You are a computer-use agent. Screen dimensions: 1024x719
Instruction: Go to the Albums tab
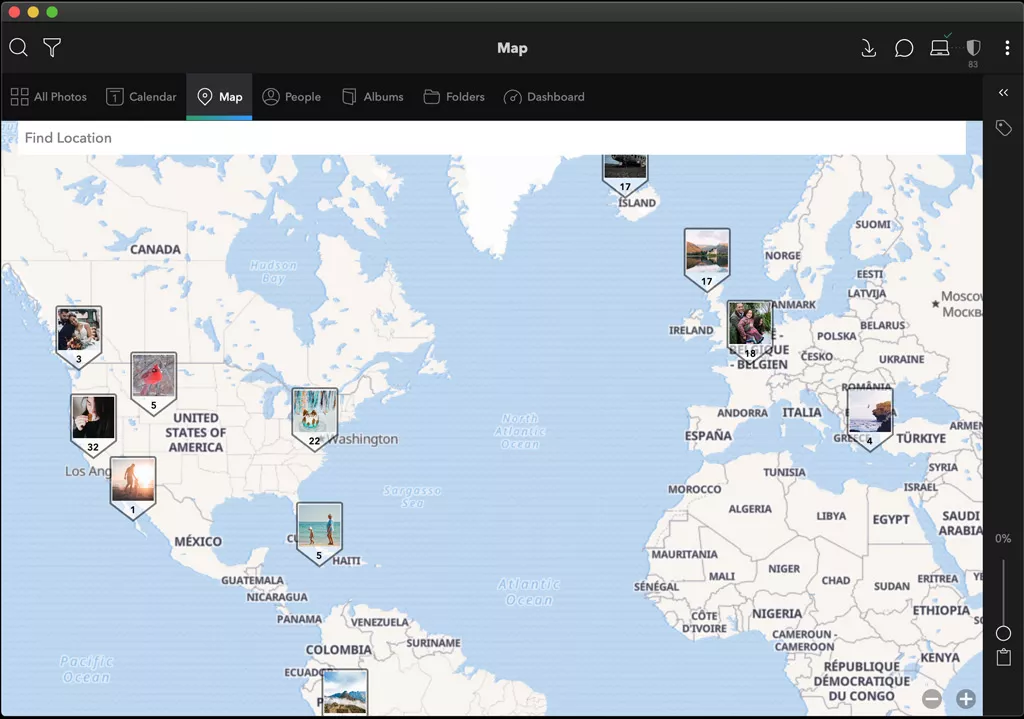point(373,97)
